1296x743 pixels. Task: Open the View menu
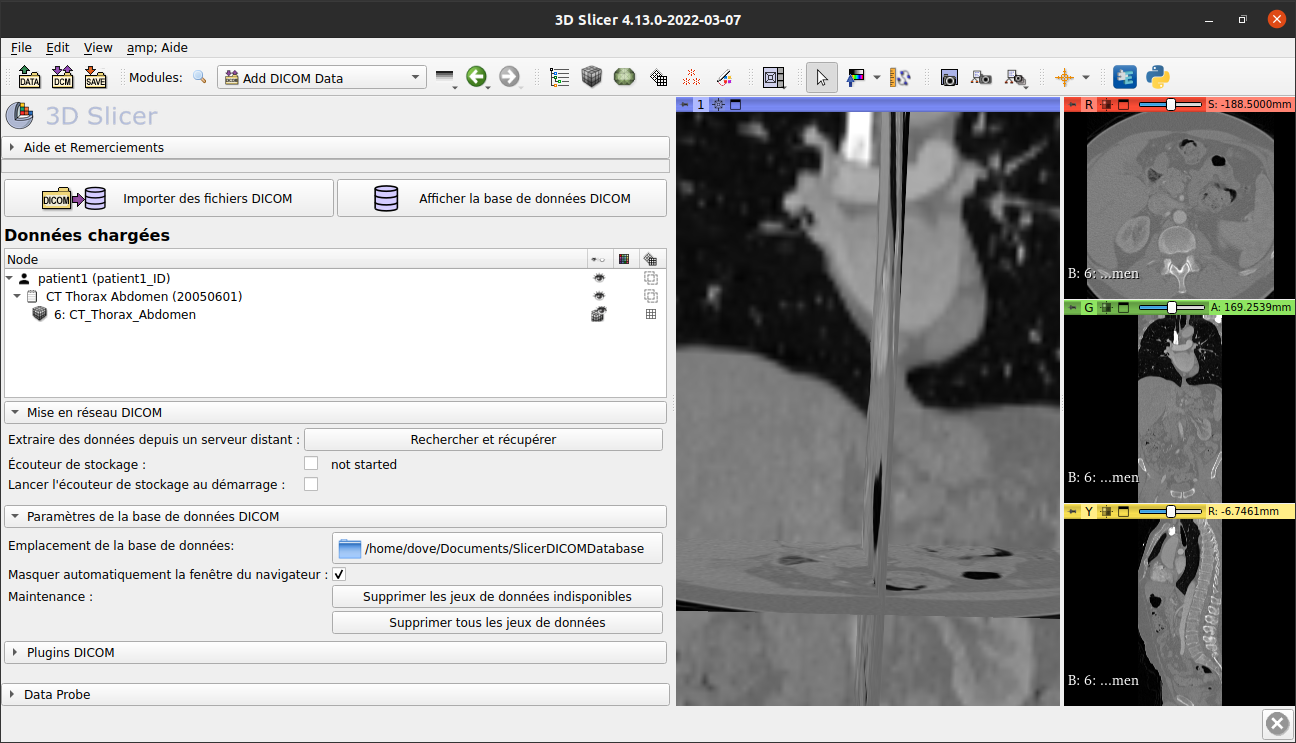click(97, 47)
